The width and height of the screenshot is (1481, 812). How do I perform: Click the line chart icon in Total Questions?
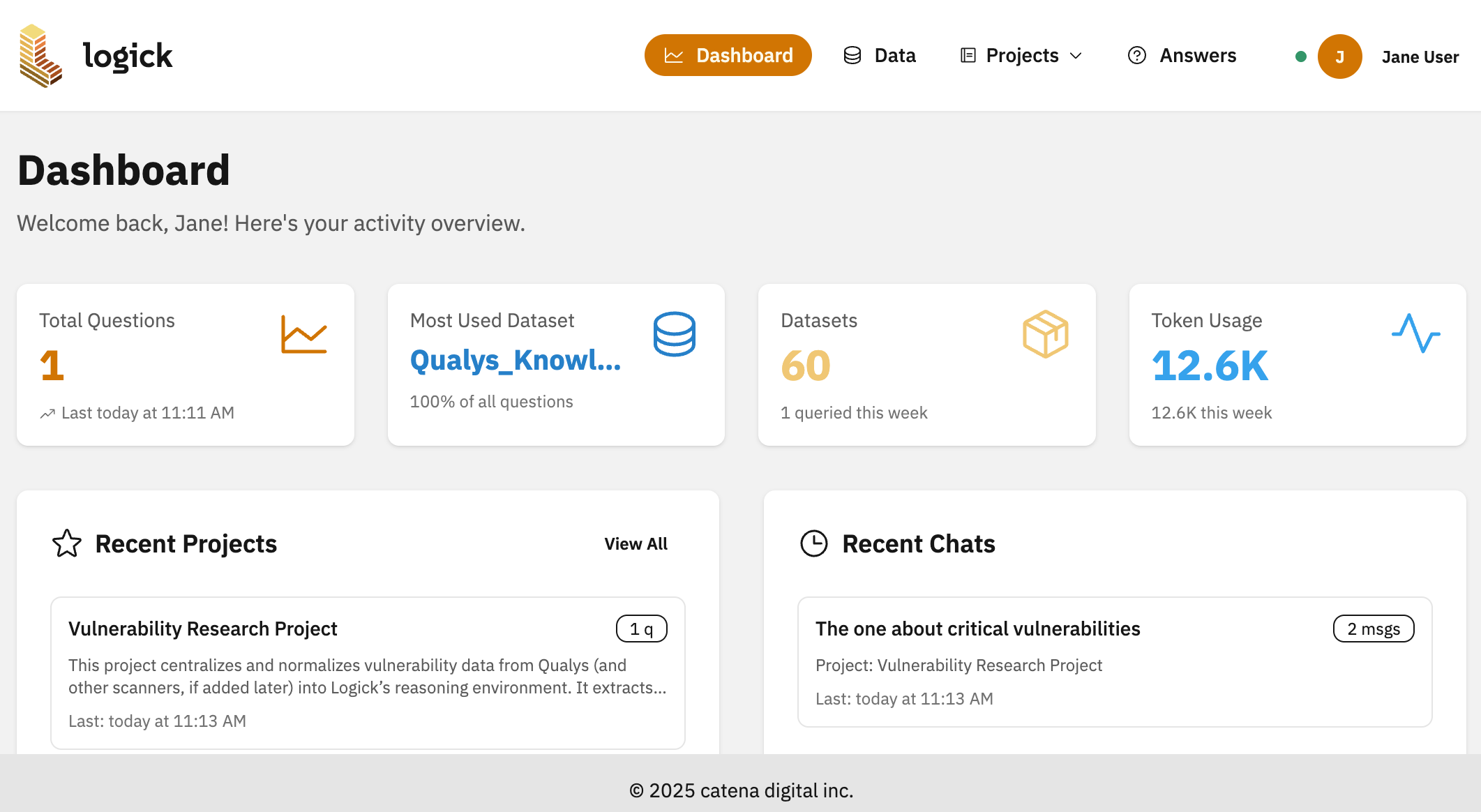point(303,334)
